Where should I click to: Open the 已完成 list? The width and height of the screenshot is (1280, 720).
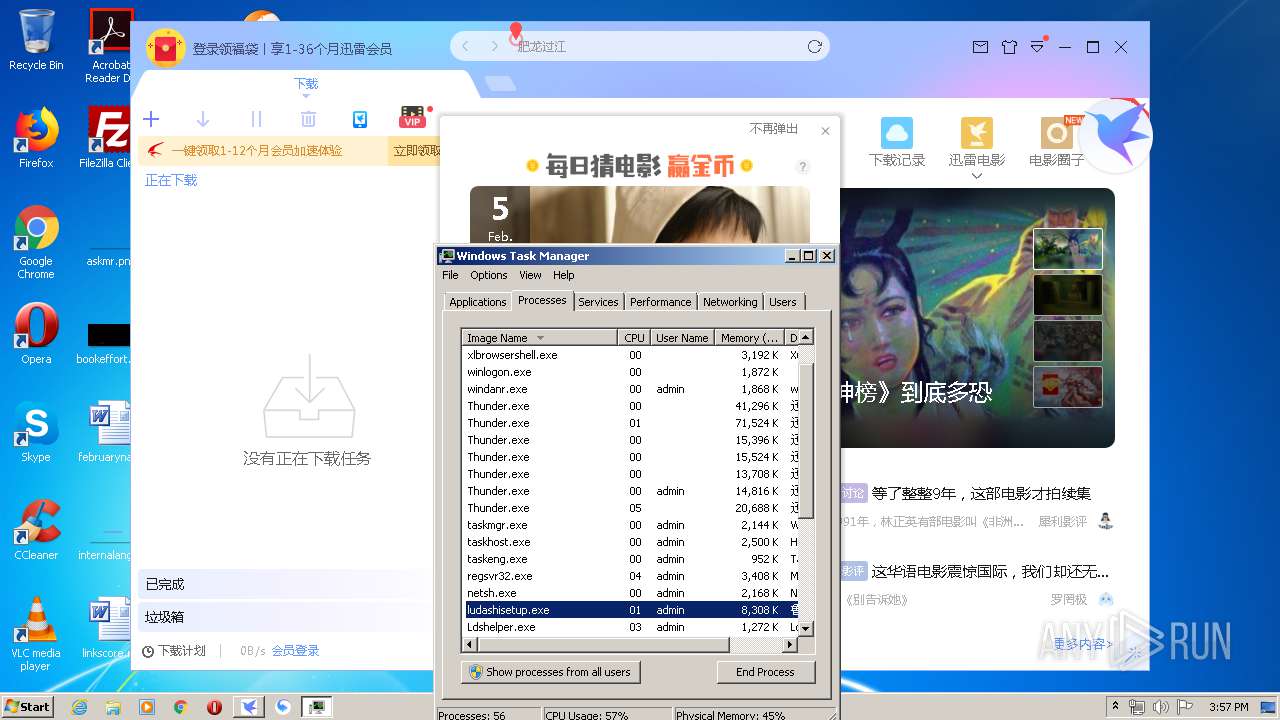pos(284,584)
